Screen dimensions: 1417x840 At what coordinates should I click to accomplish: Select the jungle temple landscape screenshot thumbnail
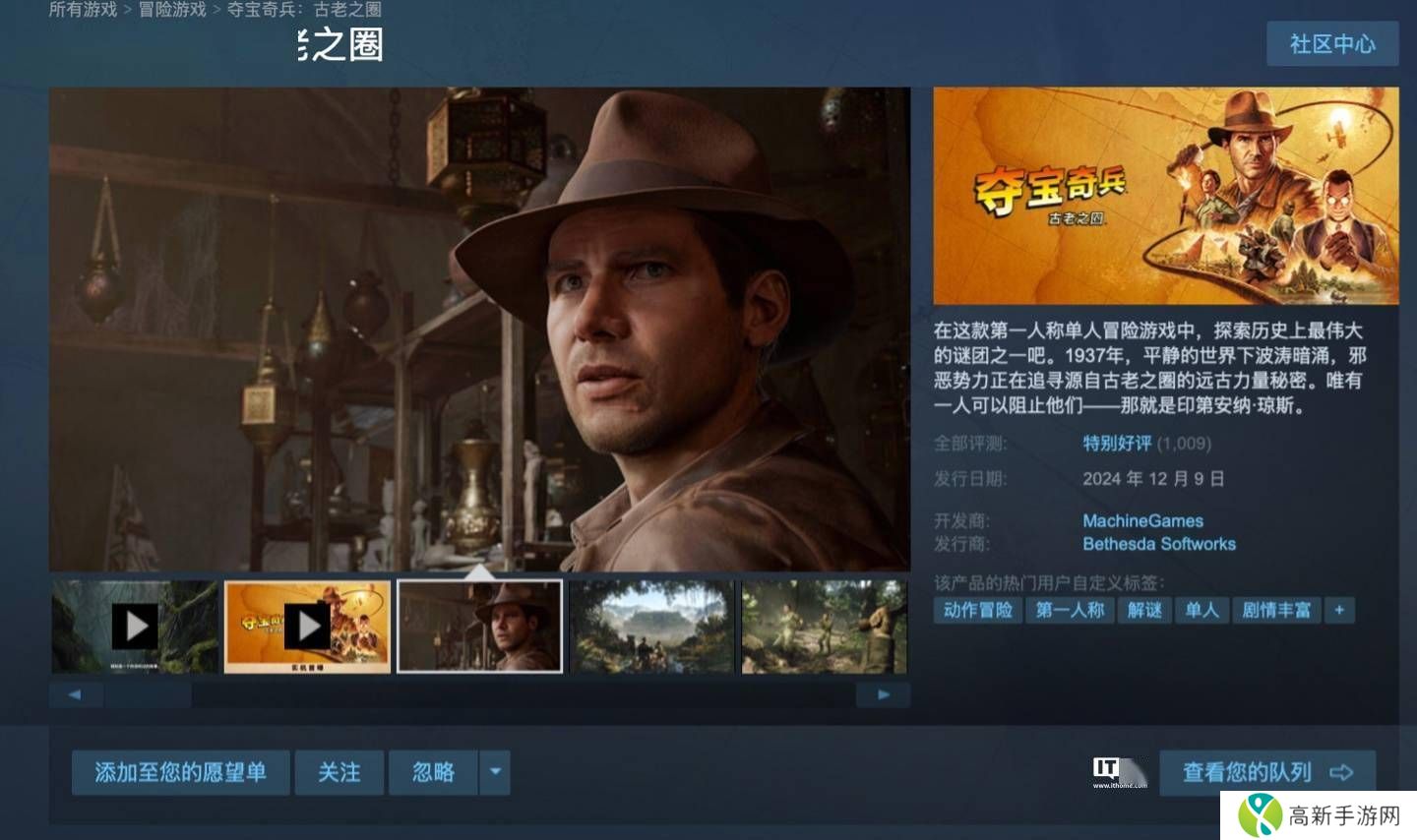[x=651, y=627]
